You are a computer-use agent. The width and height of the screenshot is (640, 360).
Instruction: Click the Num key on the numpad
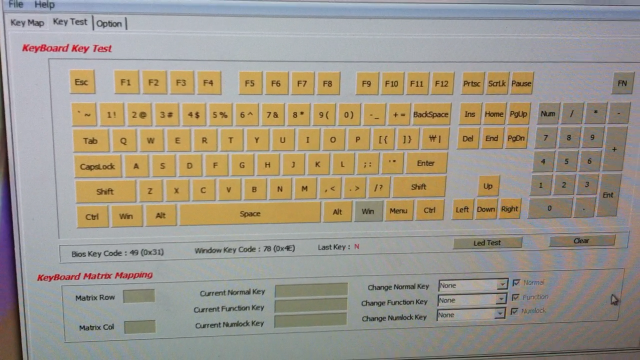(x=548, y=113)
